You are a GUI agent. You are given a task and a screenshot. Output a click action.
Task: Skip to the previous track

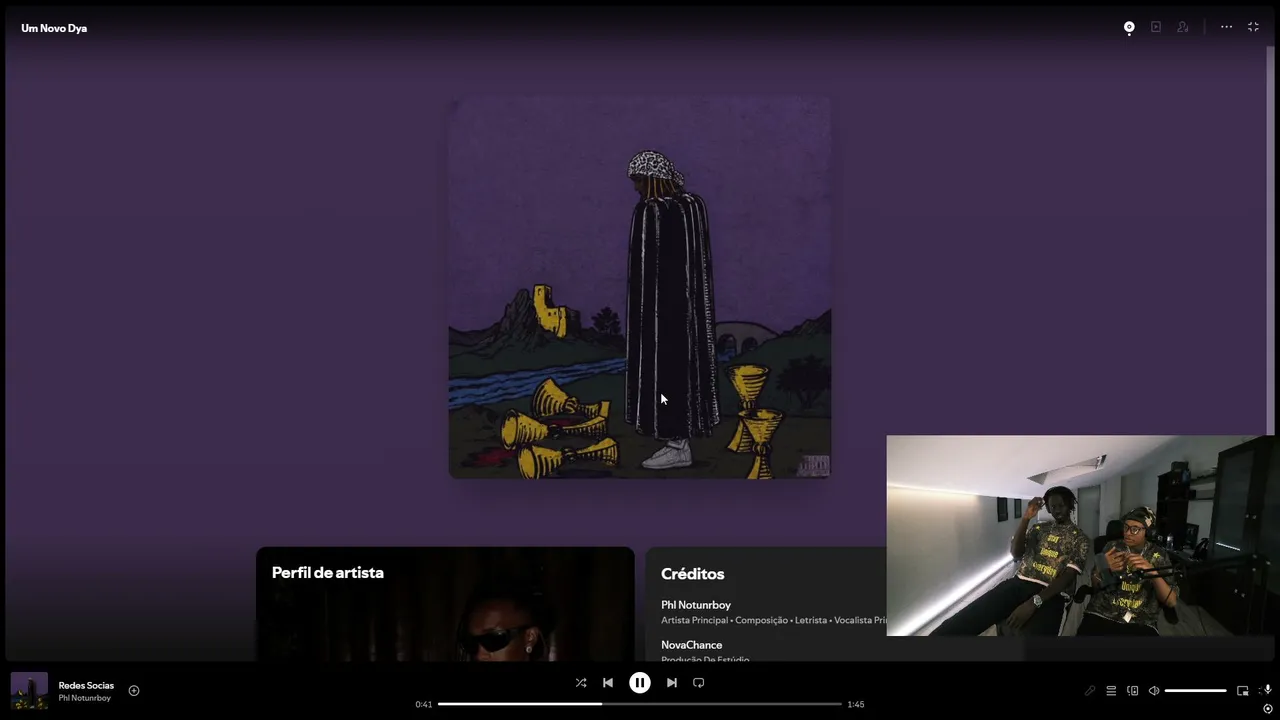[608, 683]
